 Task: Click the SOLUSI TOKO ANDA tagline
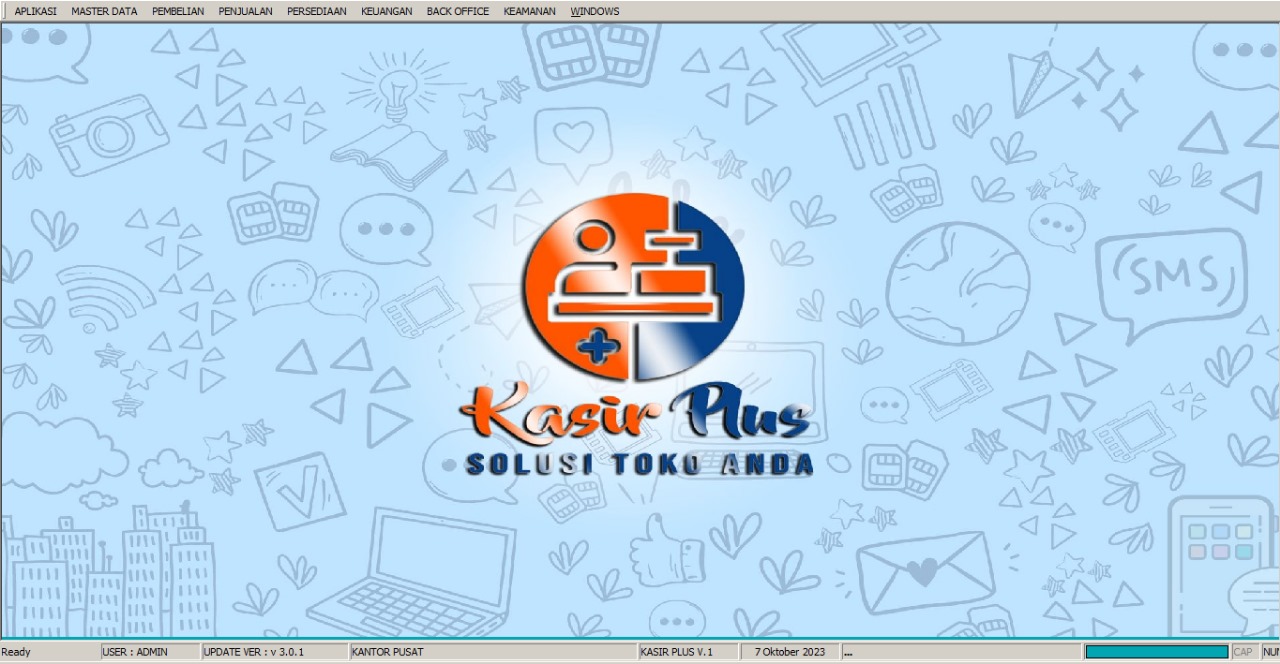click(639, 464)
